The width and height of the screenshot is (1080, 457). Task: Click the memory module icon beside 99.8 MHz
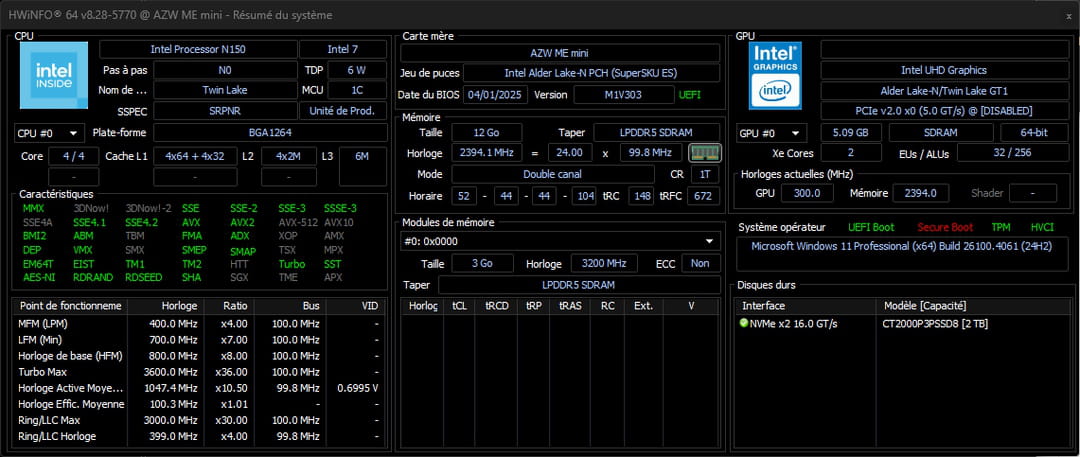coord(704,153)
